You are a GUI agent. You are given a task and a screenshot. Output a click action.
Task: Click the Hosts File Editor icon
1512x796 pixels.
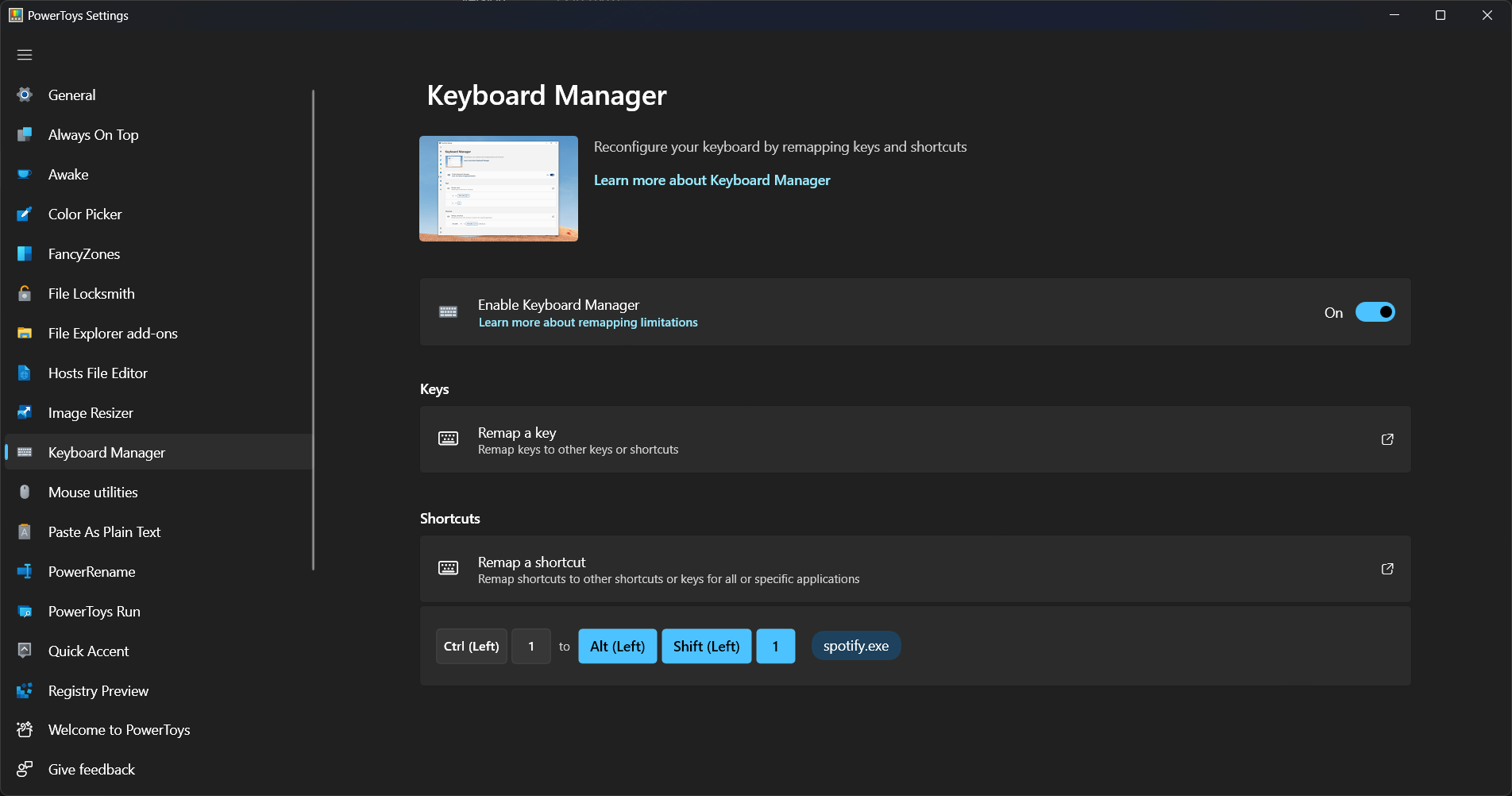[25, 373]
